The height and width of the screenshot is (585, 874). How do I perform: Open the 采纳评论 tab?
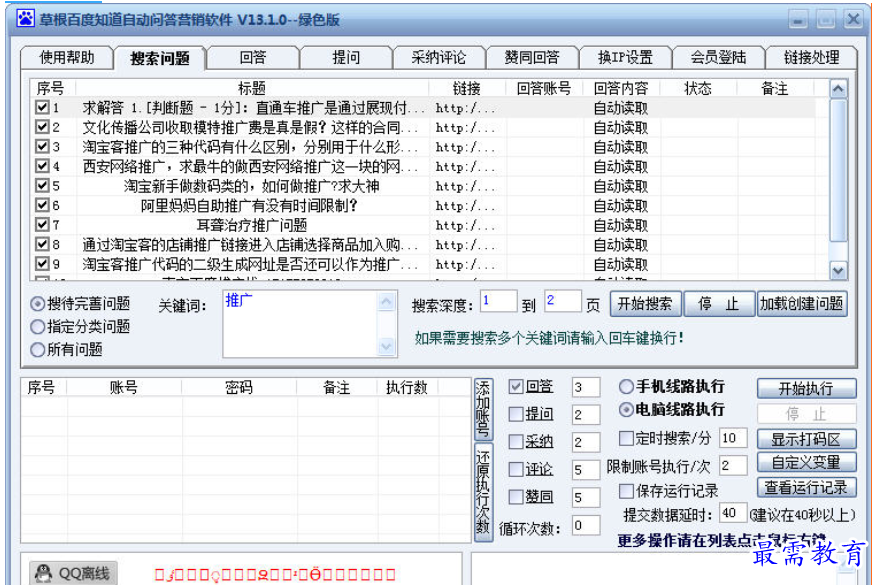(x=439, y=57)
